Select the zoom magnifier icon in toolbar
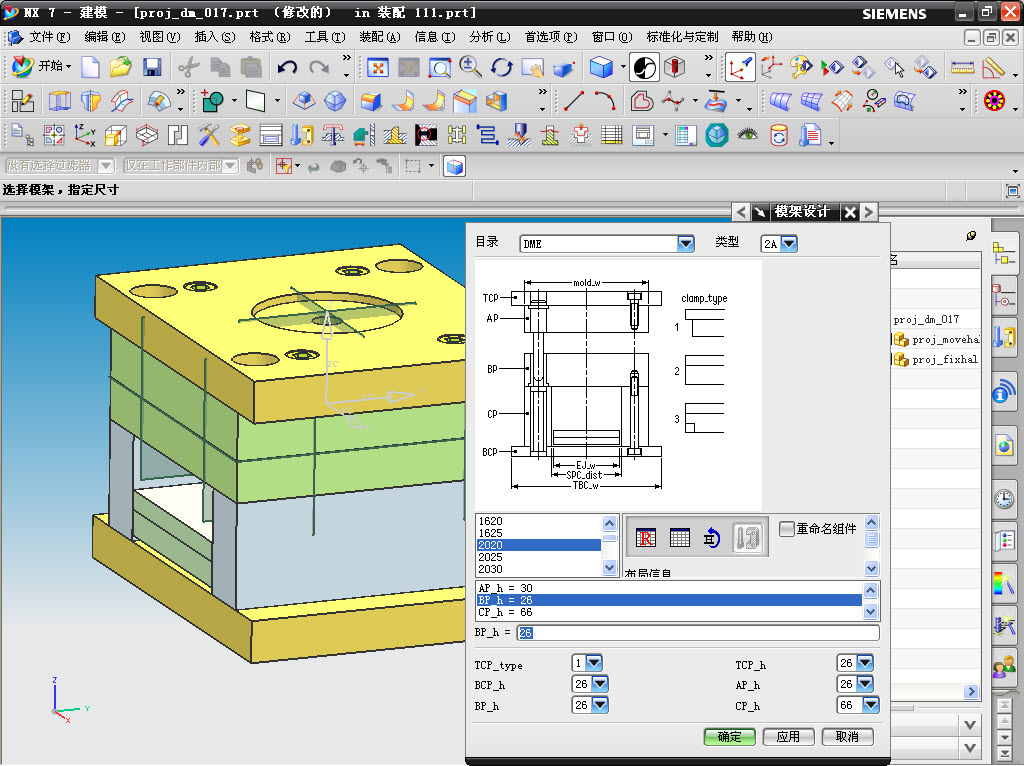 pos(469,67)
